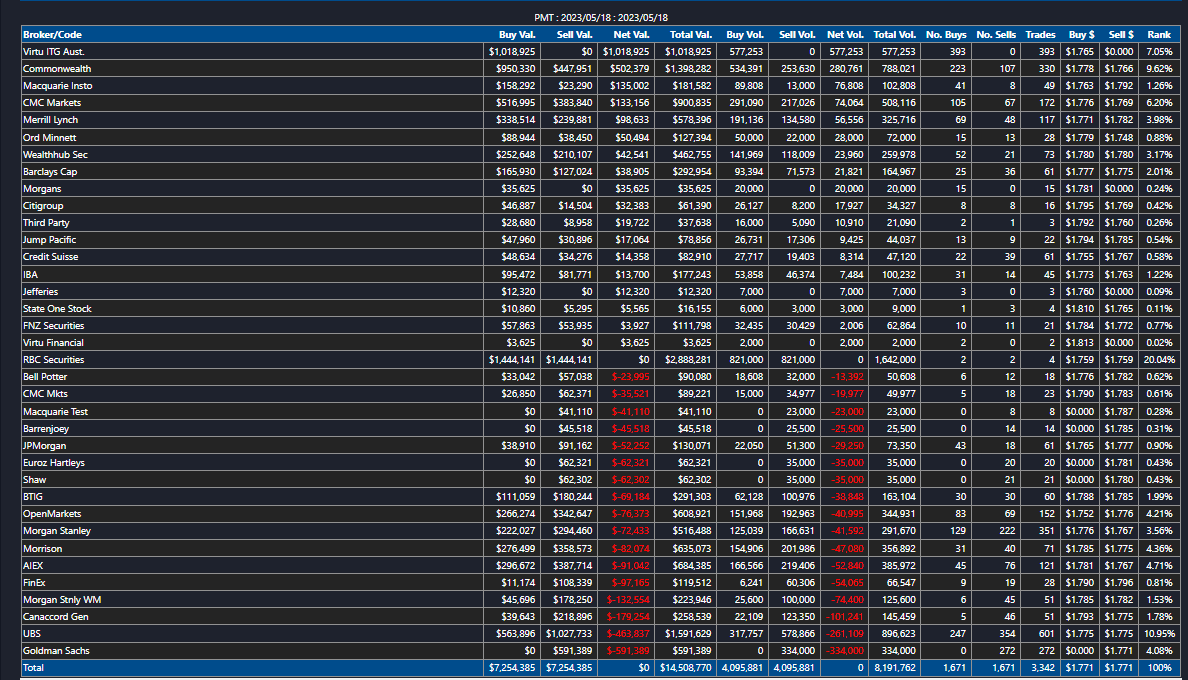Sort by the Net Vol. header

[845, 35]
